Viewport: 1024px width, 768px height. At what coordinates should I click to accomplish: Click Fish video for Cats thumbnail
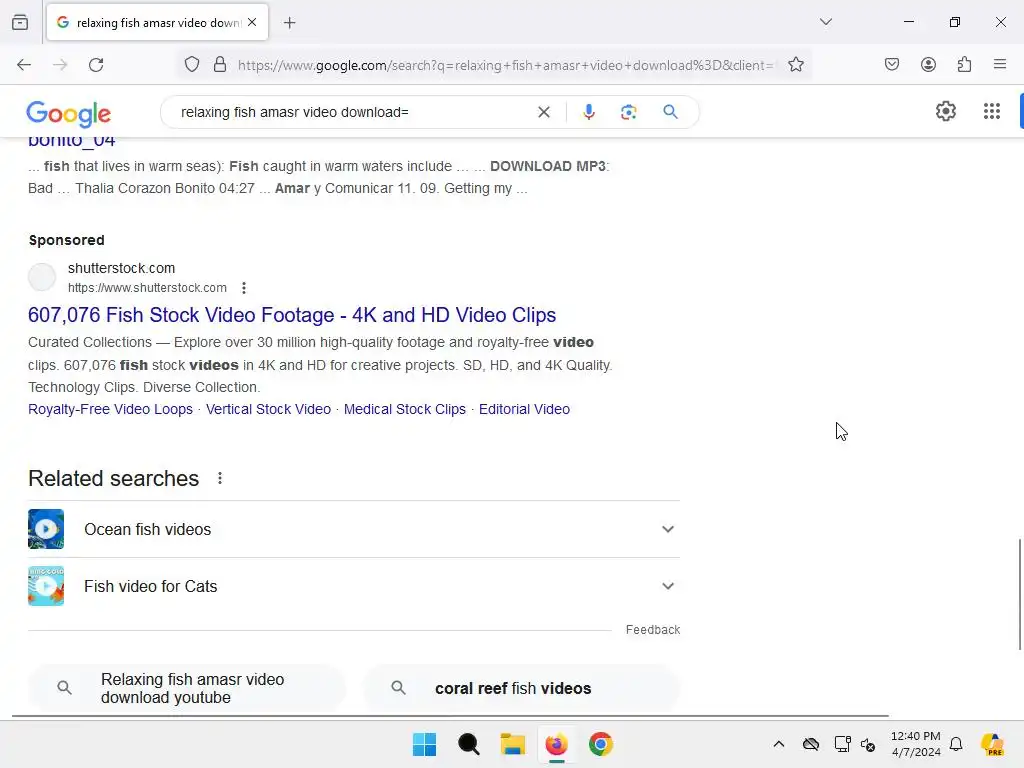pyautogui.click(x=46, y=586)
